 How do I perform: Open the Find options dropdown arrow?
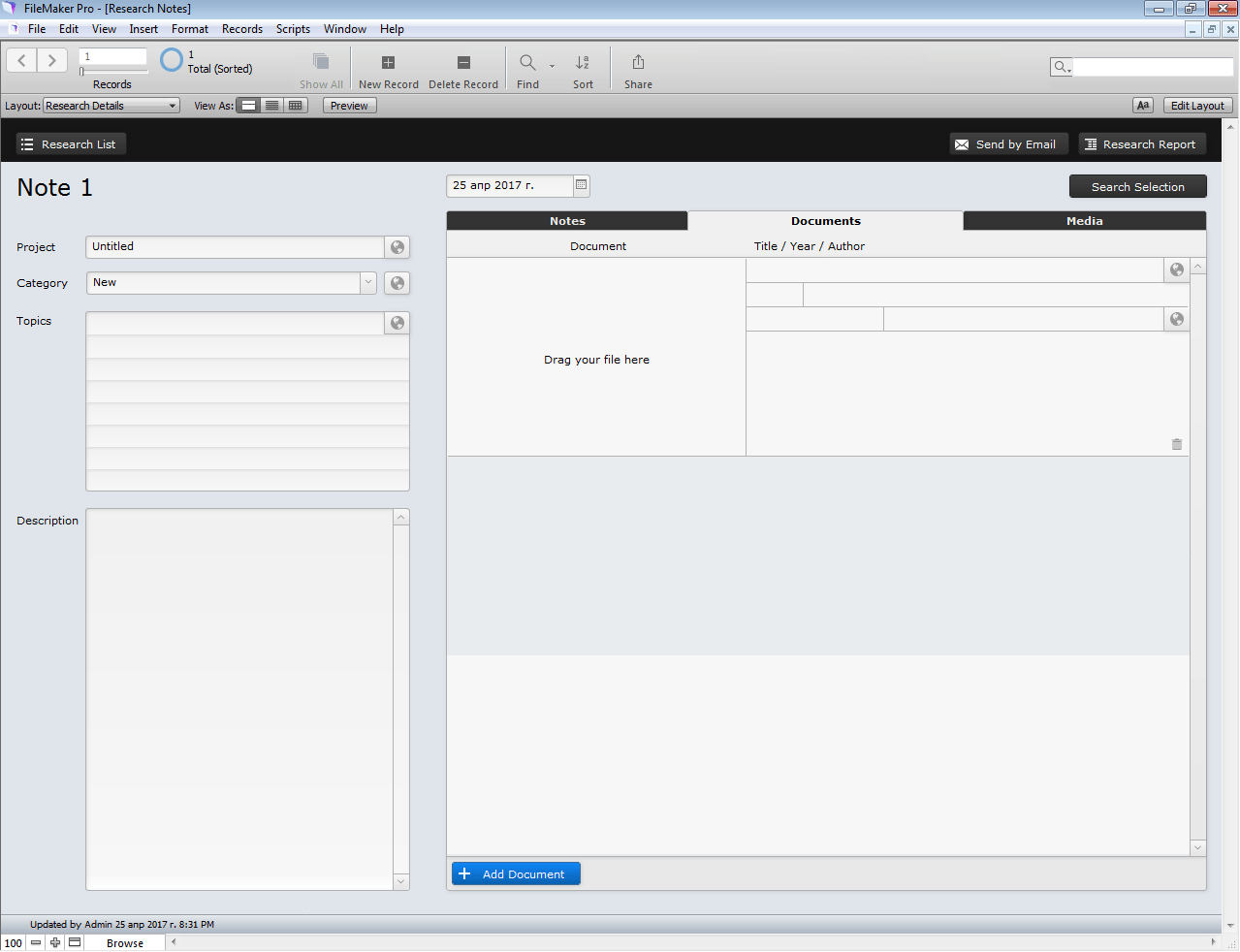point(553,66)
